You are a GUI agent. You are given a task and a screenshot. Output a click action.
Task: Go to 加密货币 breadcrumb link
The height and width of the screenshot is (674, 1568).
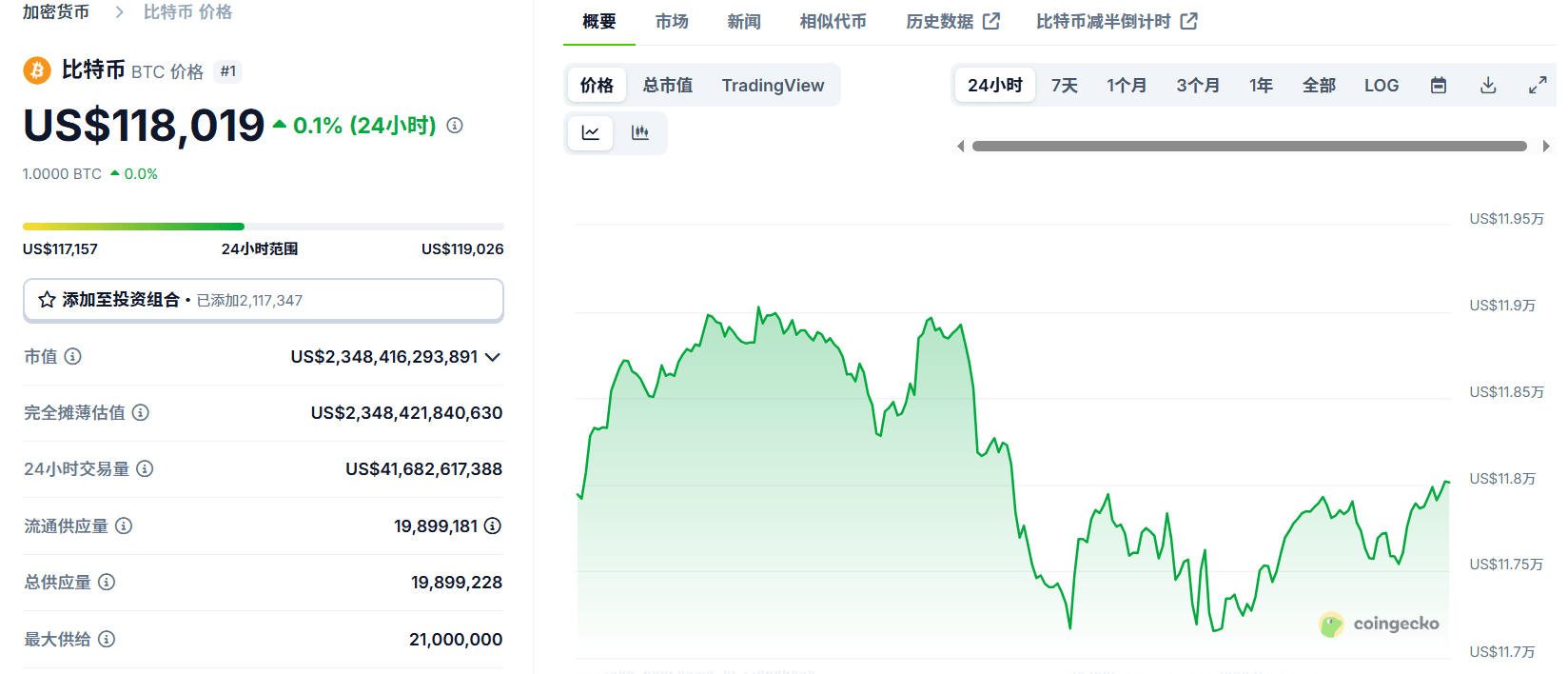[56, 12]
